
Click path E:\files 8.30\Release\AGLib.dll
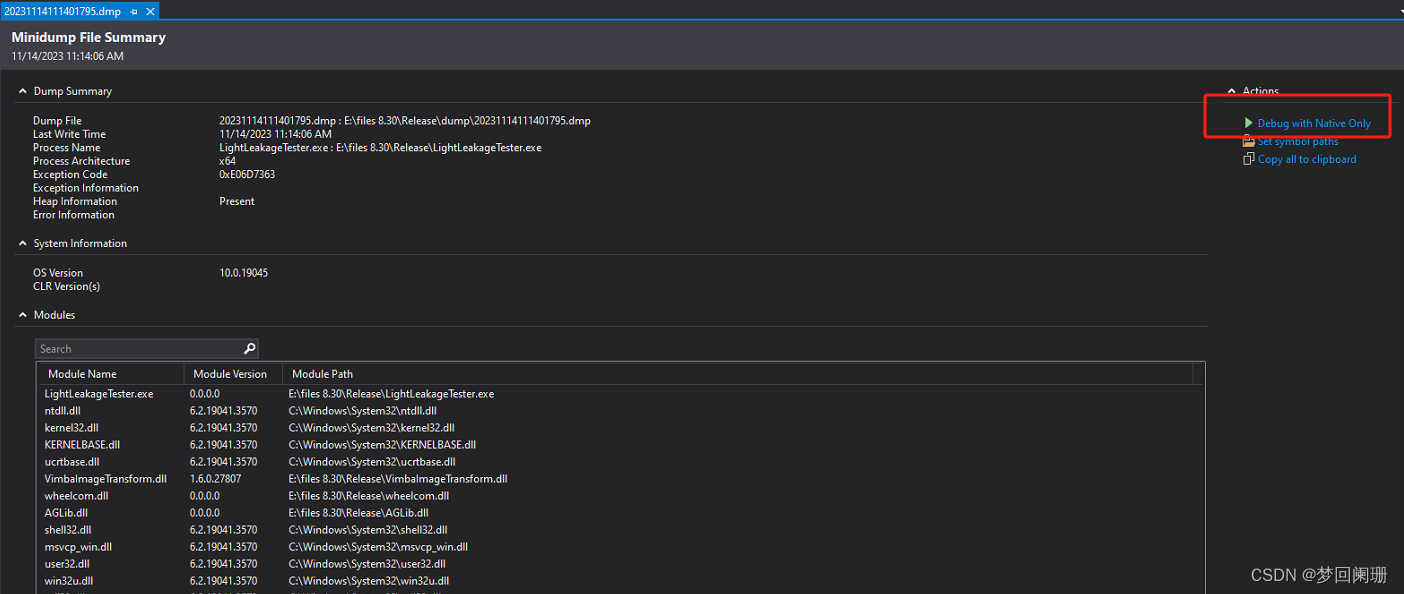click(359, 513)
